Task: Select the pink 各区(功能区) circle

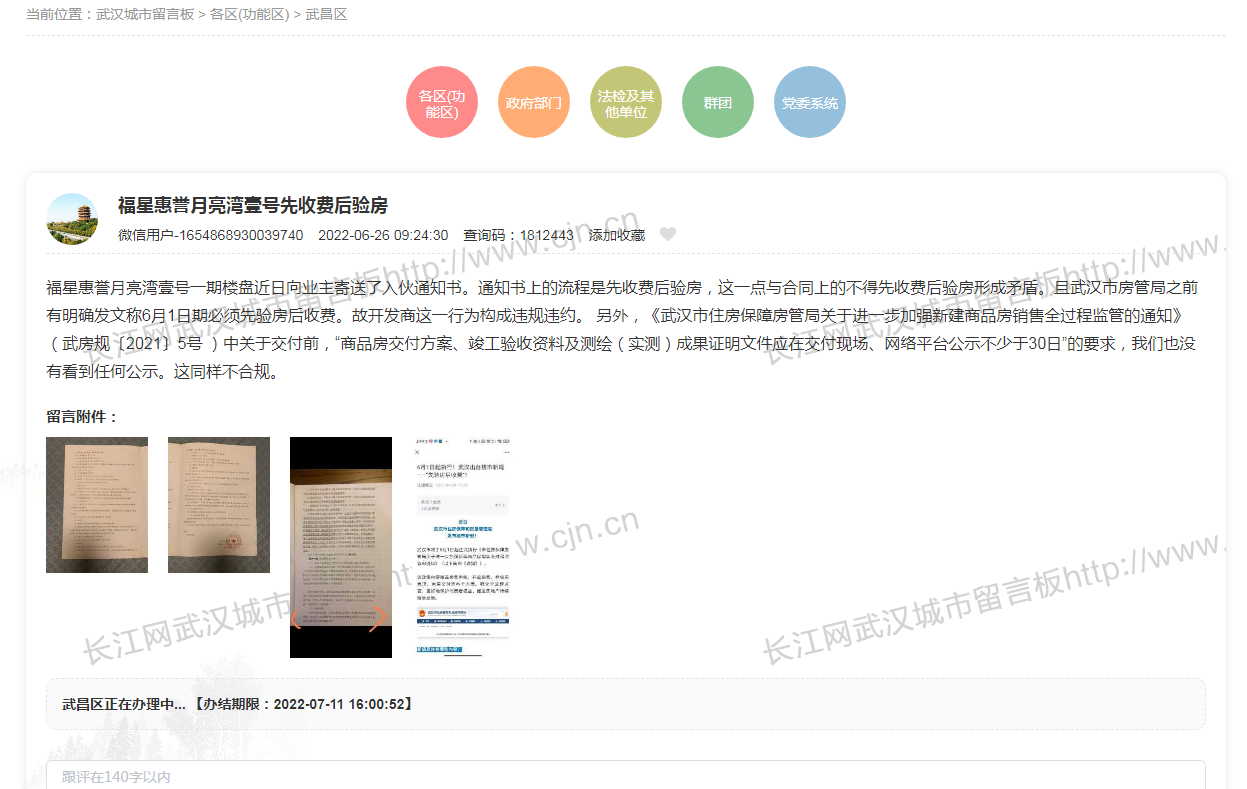Action: [x=442, y=103]
